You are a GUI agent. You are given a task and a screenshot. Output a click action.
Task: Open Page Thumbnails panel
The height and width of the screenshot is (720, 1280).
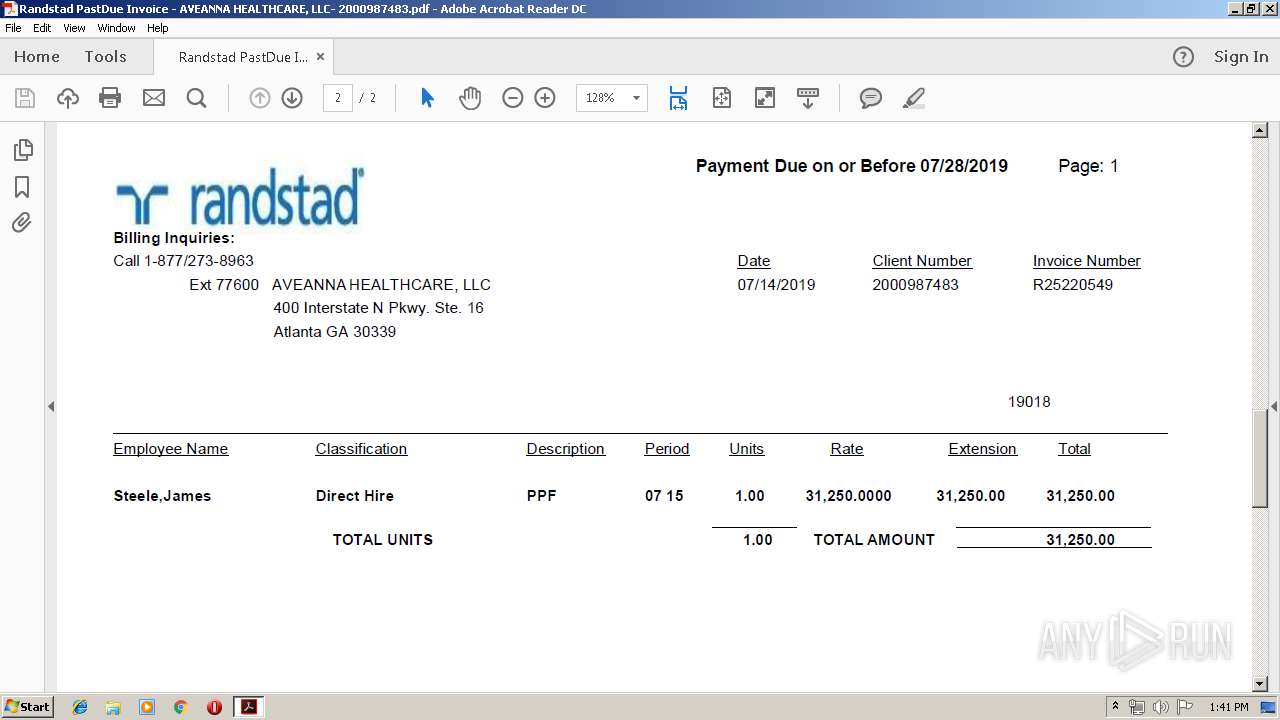[x=22, y=150]
